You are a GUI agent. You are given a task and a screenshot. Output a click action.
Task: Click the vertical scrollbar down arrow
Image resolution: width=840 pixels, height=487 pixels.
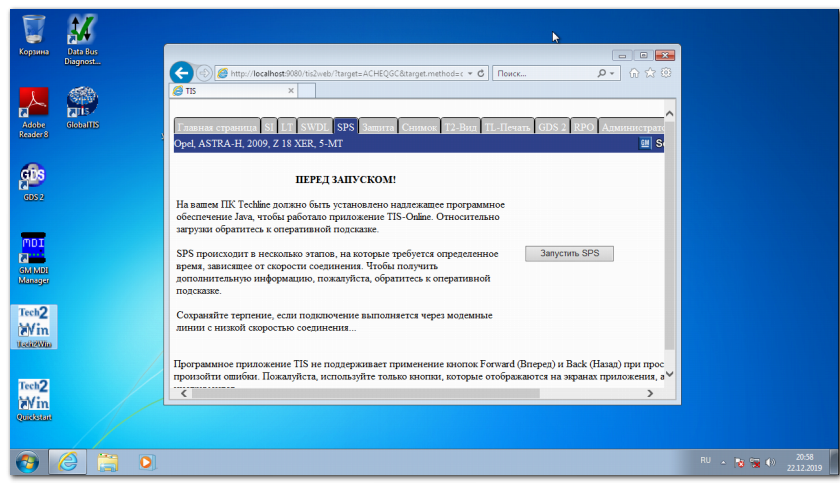(670, 374)
